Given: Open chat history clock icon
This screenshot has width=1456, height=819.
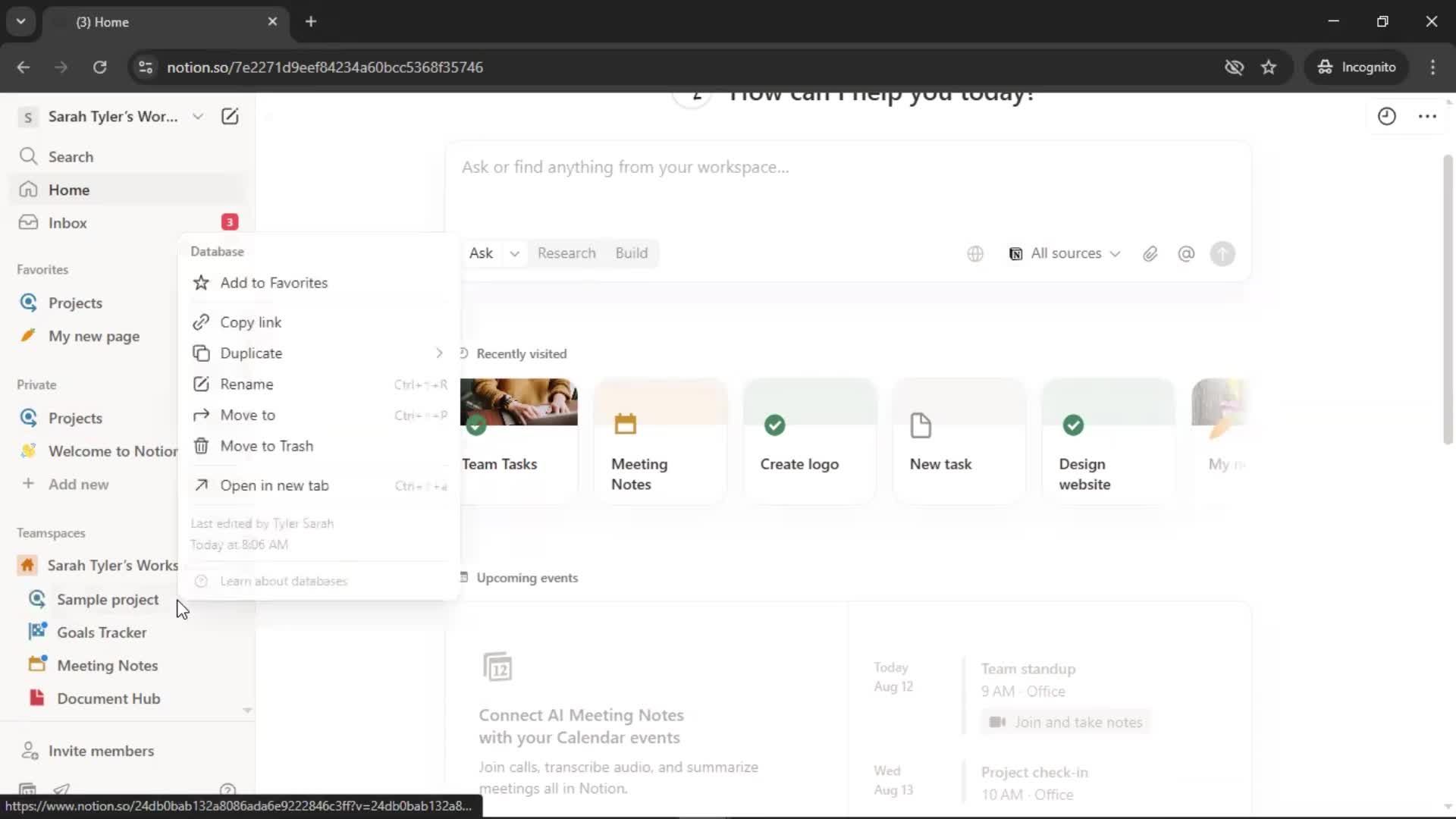Looking at the screenshot, I should [1386, 116].
